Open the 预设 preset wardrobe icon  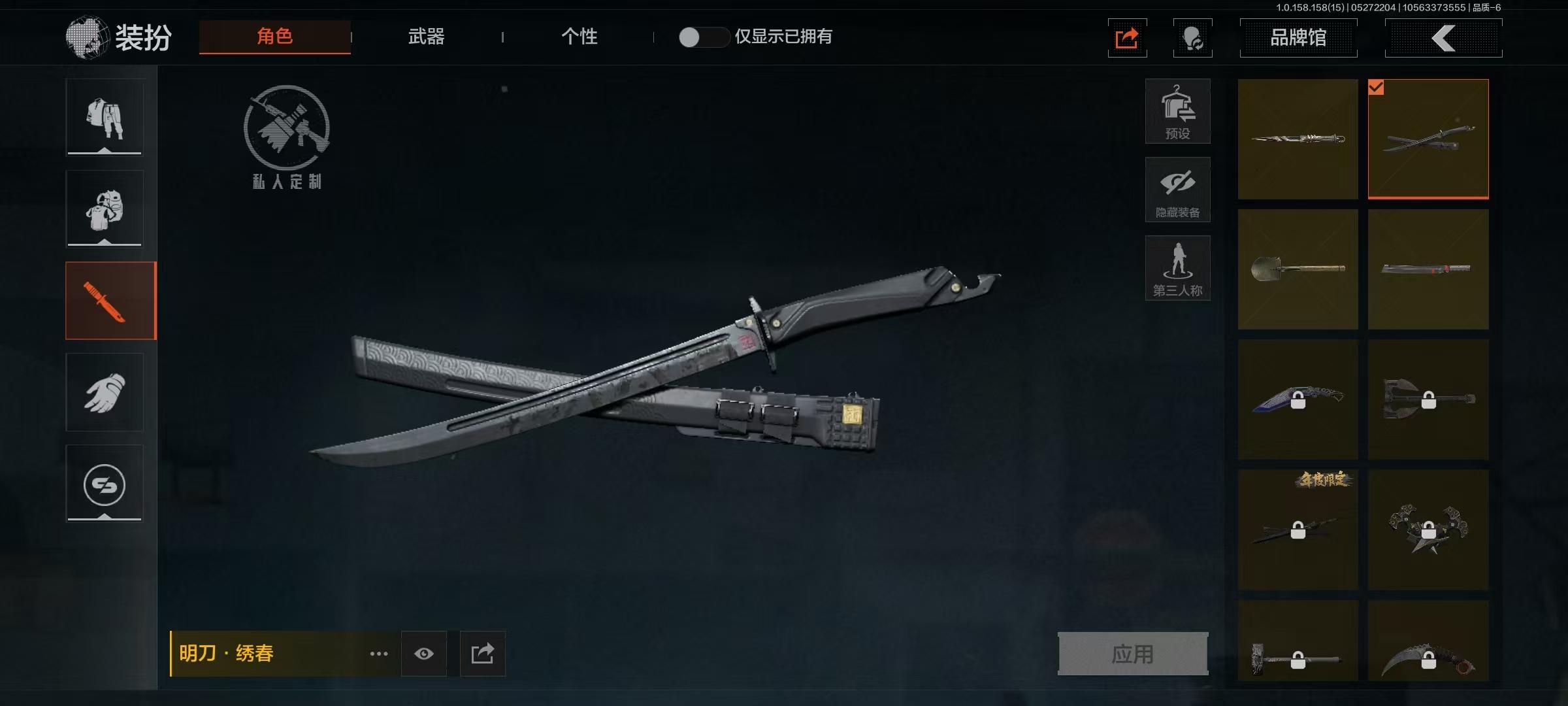click(1177, 111)
